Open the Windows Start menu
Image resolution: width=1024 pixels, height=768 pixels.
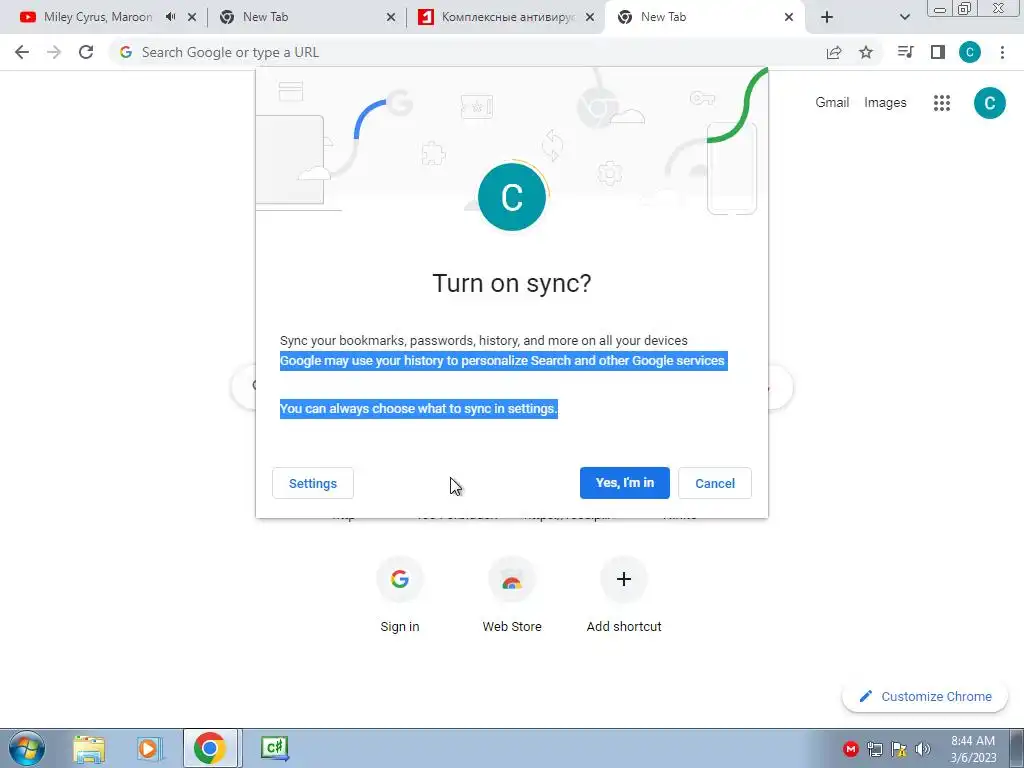pyautogui.click(x=26, y=748)
